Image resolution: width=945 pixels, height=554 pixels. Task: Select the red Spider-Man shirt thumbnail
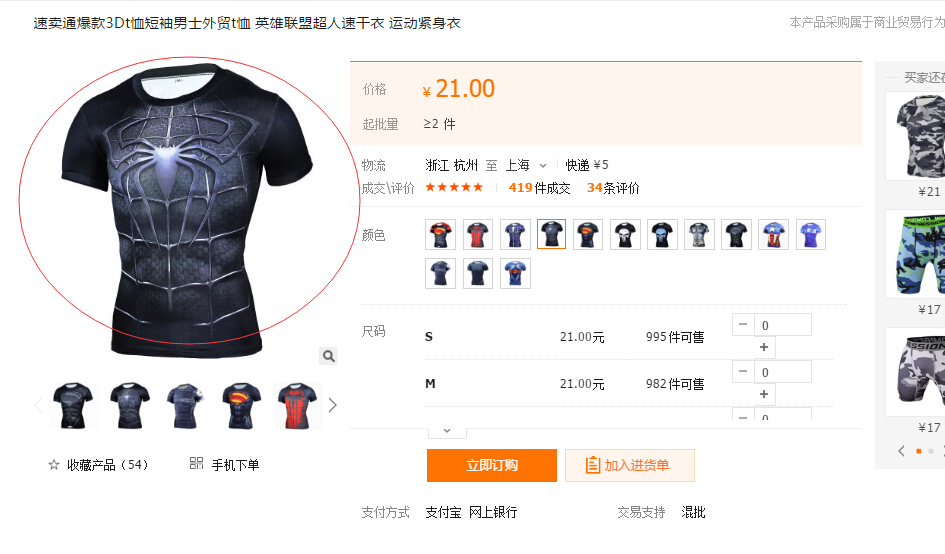pyautogui.click(x=297, y=405)
